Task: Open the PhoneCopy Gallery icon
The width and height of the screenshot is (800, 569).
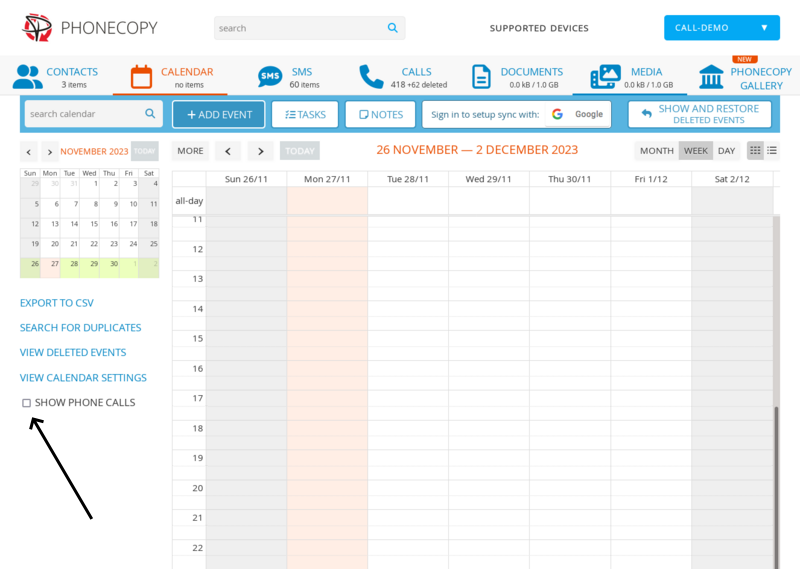Action: tap(712, 77)
